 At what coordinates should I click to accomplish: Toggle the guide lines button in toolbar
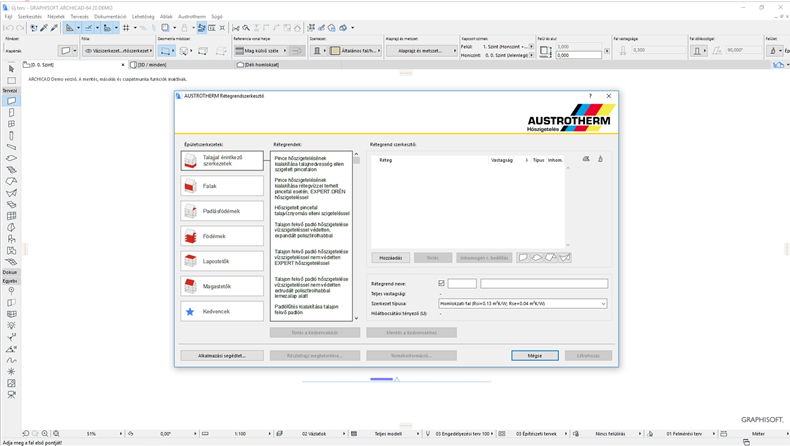pos(70,28)
